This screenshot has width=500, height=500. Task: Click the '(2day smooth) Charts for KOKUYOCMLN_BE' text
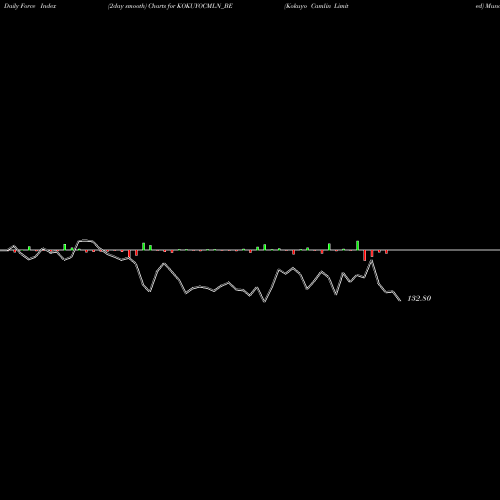(x=170, y=6)
